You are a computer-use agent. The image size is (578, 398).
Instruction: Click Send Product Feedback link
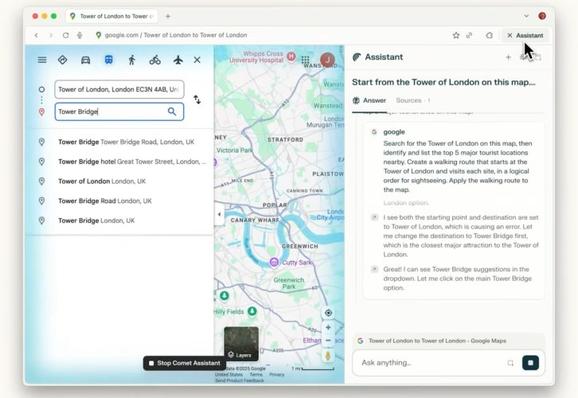[239, 380]
